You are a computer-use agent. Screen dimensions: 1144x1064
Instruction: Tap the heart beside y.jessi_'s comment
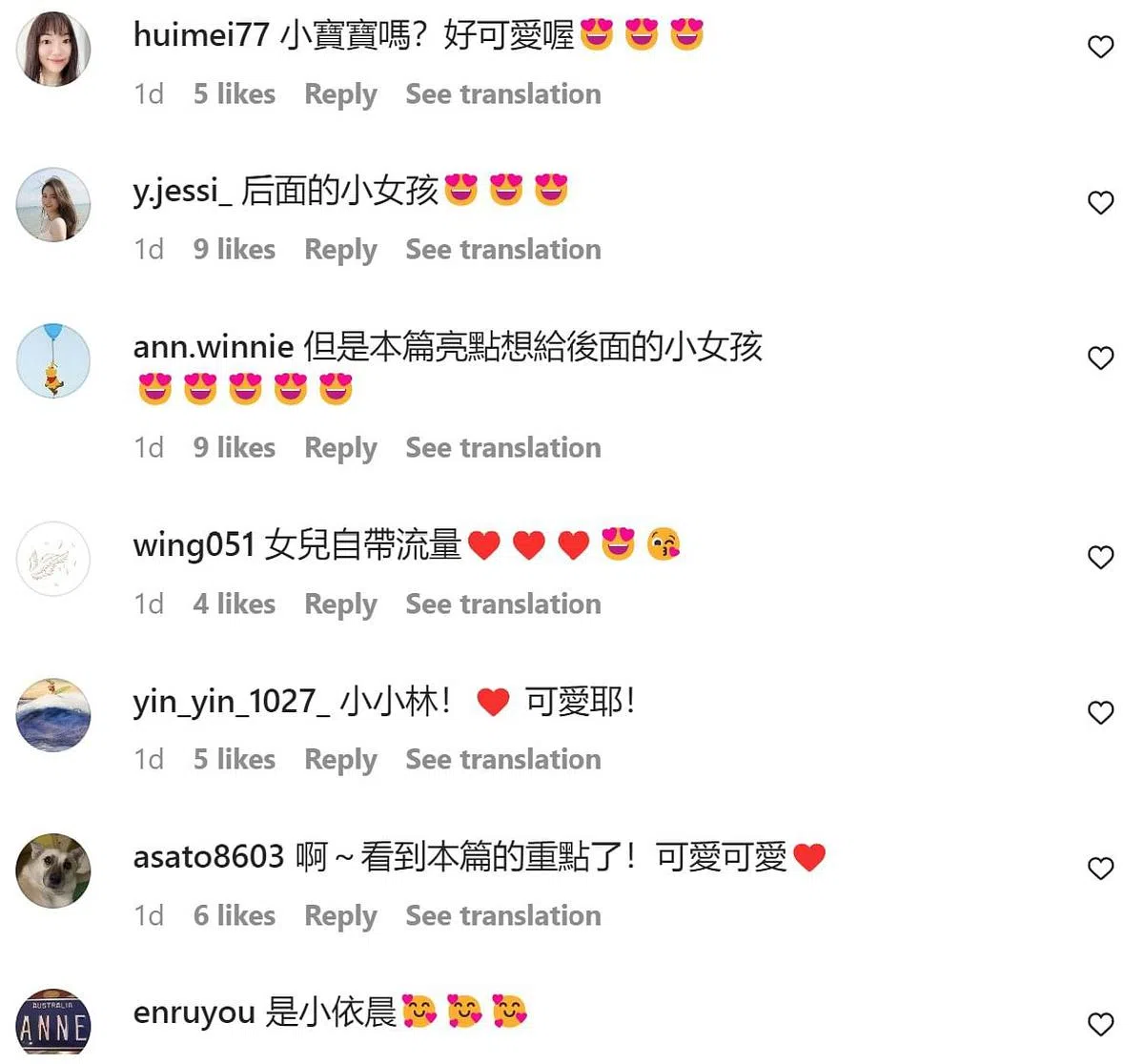1100,202
